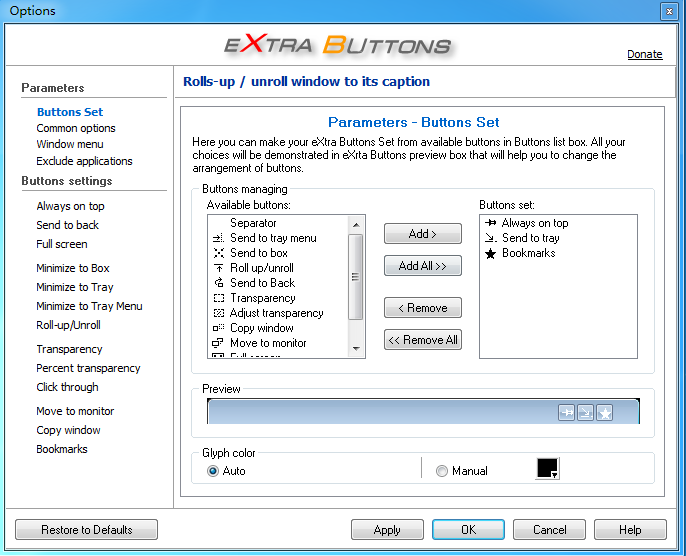Select the Auto glyph color radio button
This screenshot has height=556, width=686.
pyautogui.click(x=213, y=471)
